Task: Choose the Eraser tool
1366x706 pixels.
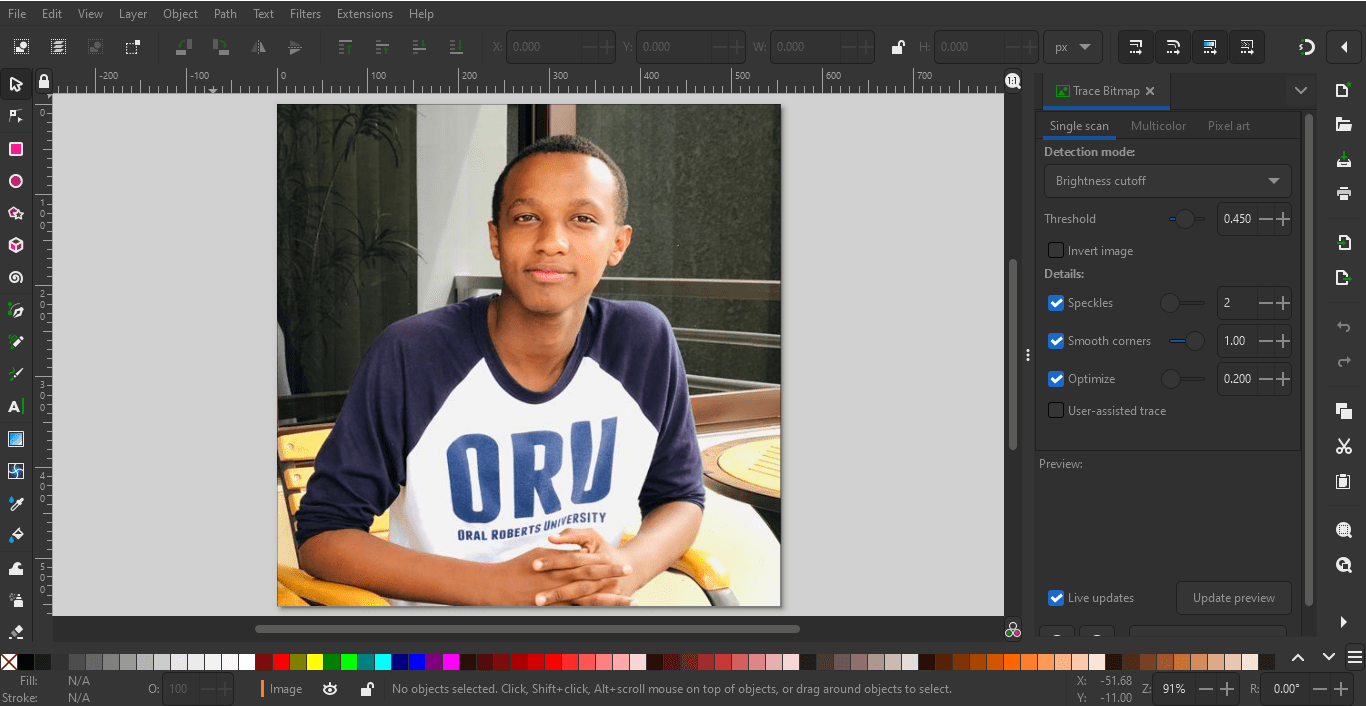Action: tap(16, 631)
